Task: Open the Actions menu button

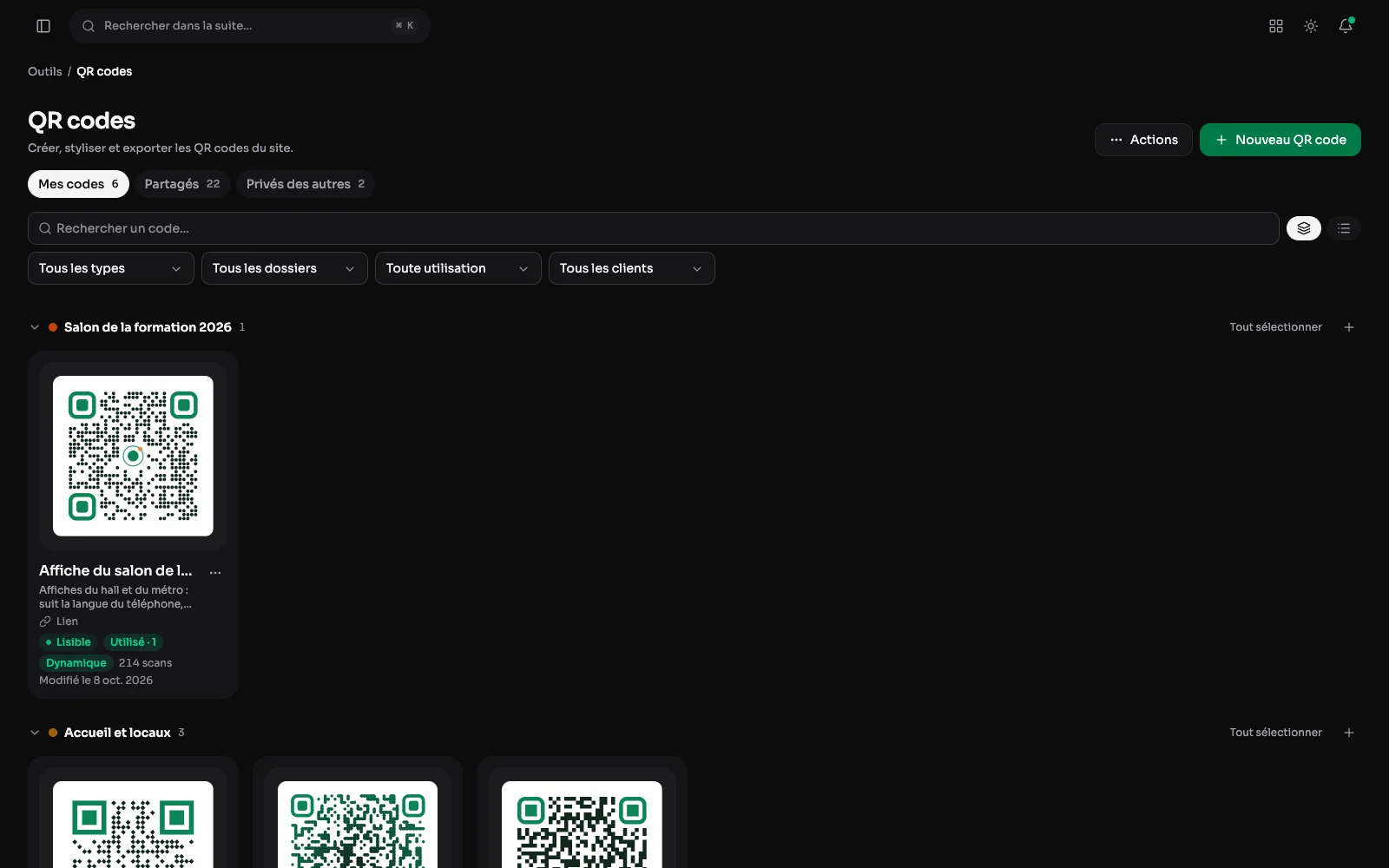Action: point(1143,140)
